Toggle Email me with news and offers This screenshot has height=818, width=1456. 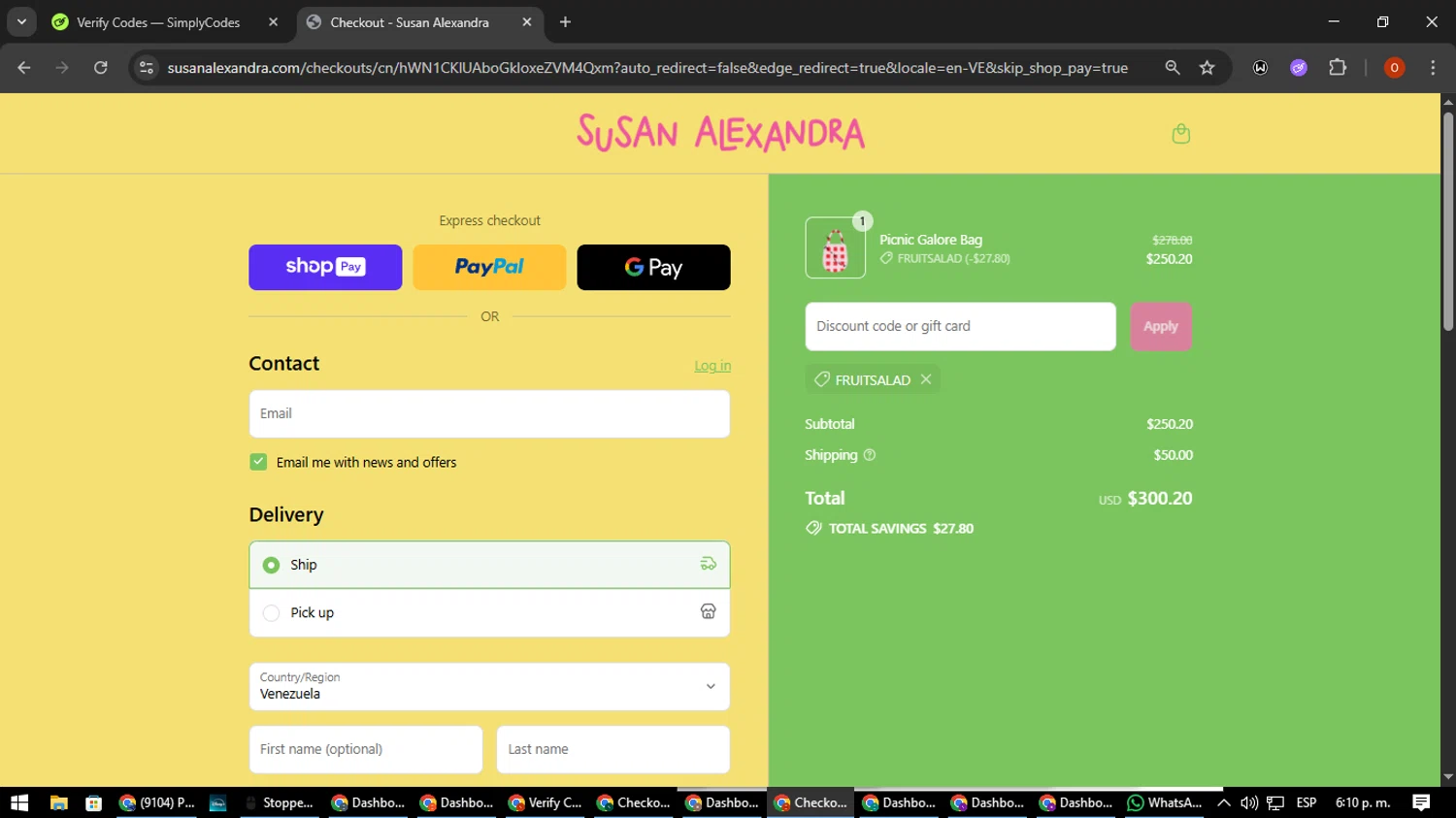click(258, 462)
